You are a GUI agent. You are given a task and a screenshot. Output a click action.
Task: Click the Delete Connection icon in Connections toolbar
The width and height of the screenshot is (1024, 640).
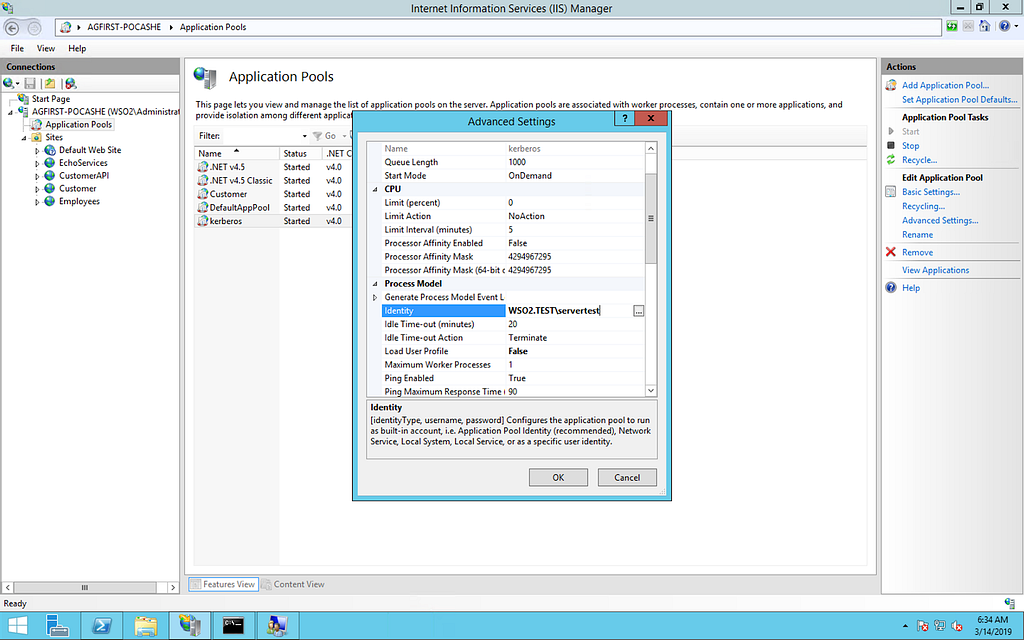(71, 84)
